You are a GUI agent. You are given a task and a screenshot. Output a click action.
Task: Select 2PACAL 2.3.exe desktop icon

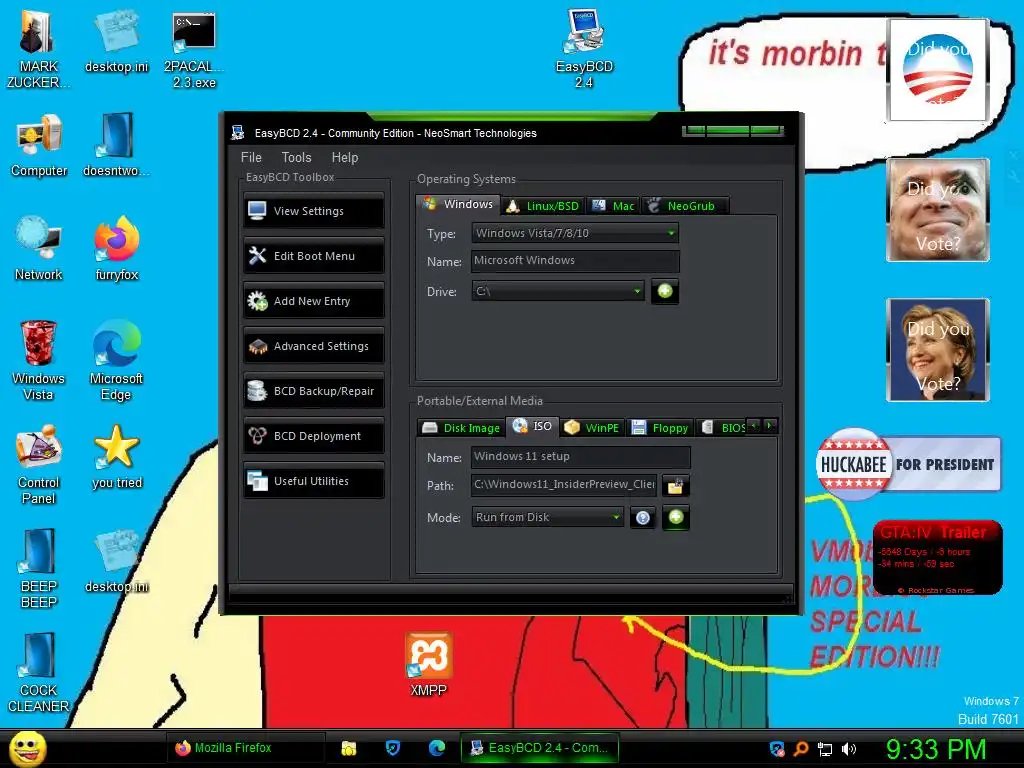(x=194, y=50)
